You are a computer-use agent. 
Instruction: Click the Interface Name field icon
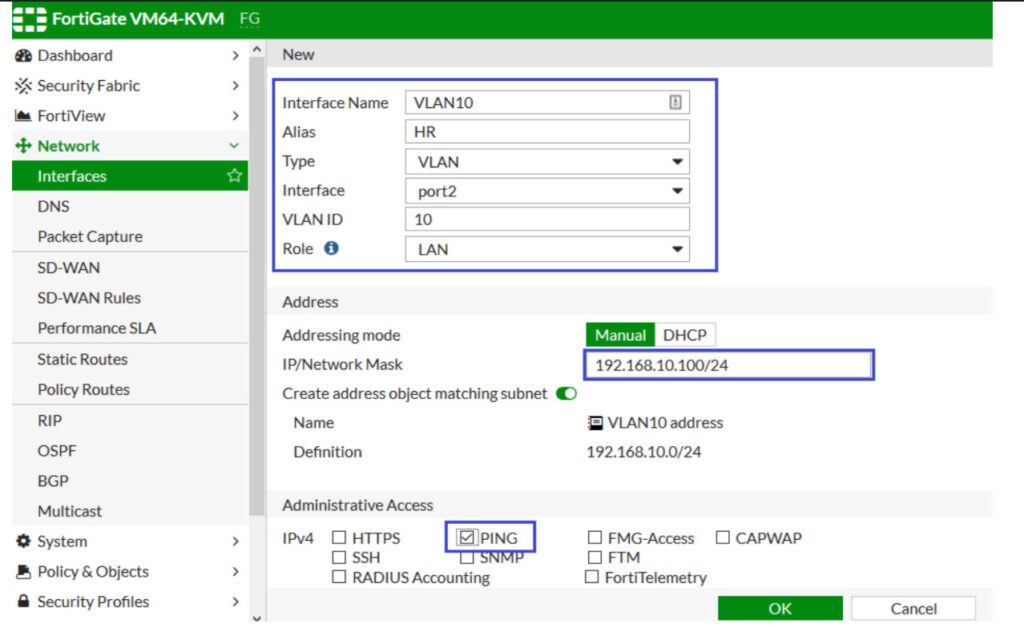point(675,102)
